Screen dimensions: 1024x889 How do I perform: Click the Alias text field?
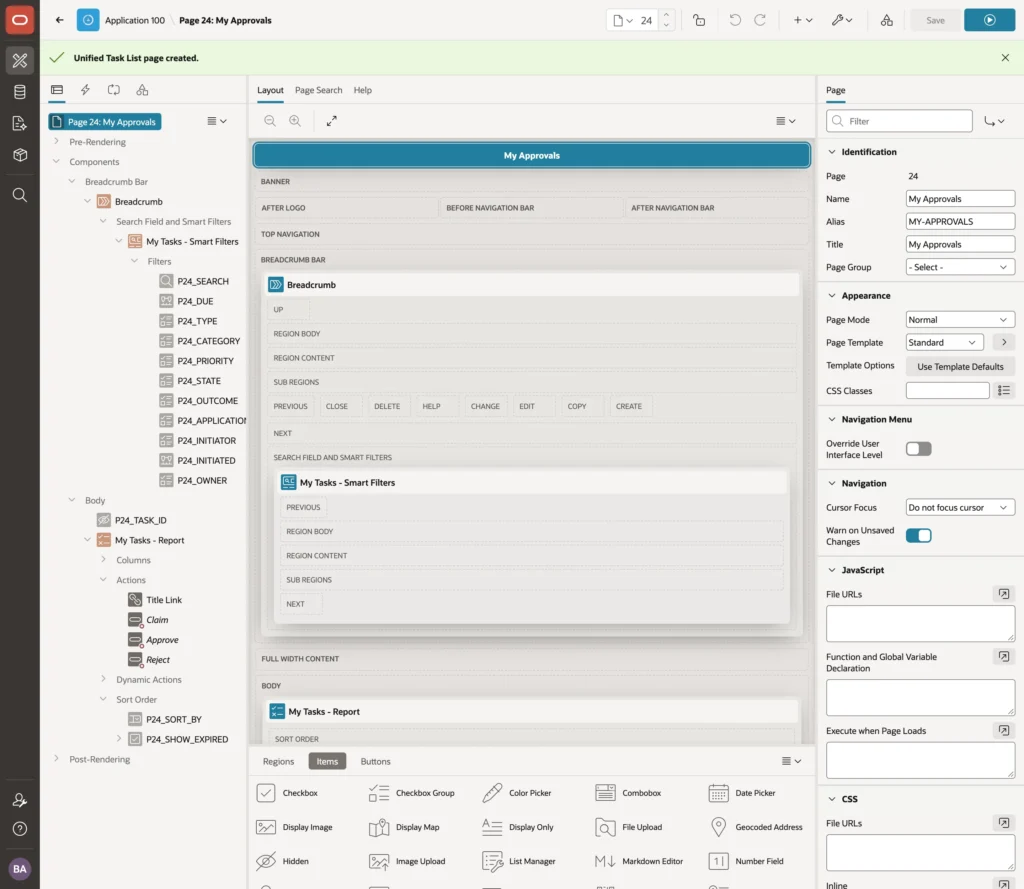[960, 221]
